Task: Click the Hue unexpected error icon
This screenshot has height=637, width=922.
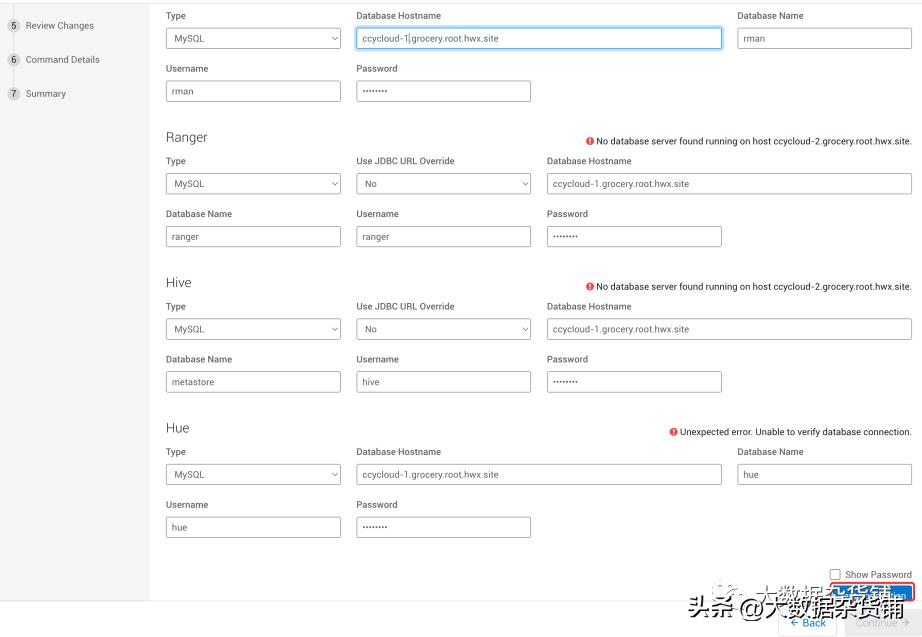Action: [674, 432]
